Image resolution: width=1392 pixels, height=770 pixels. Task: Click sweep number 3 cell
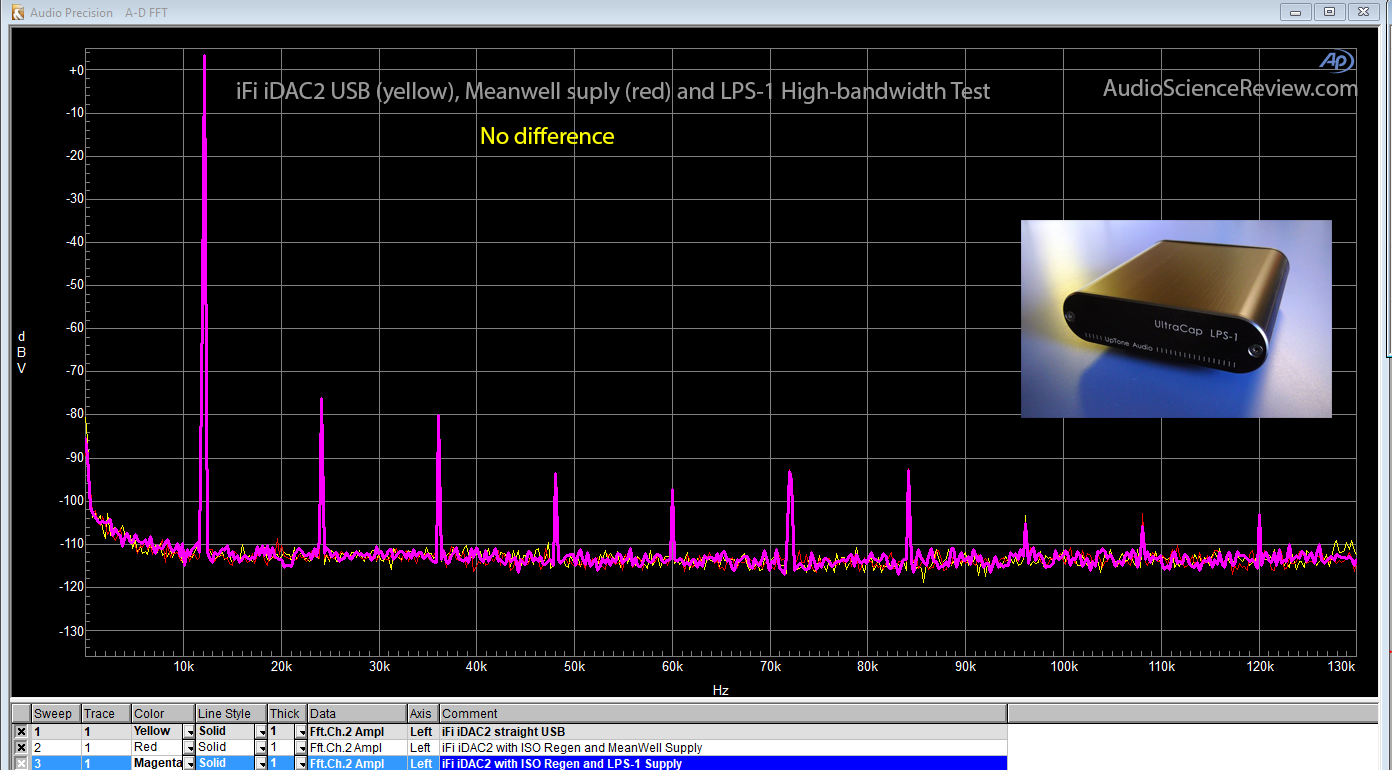55,763
